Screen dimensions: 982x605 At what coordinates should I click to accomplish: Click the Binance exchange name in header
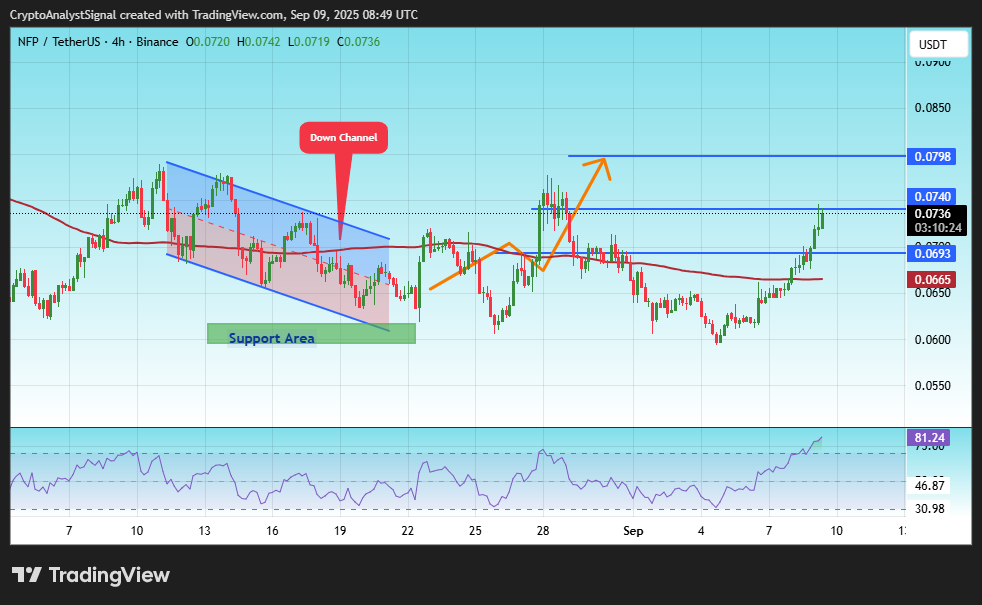(x=157, y=42)
